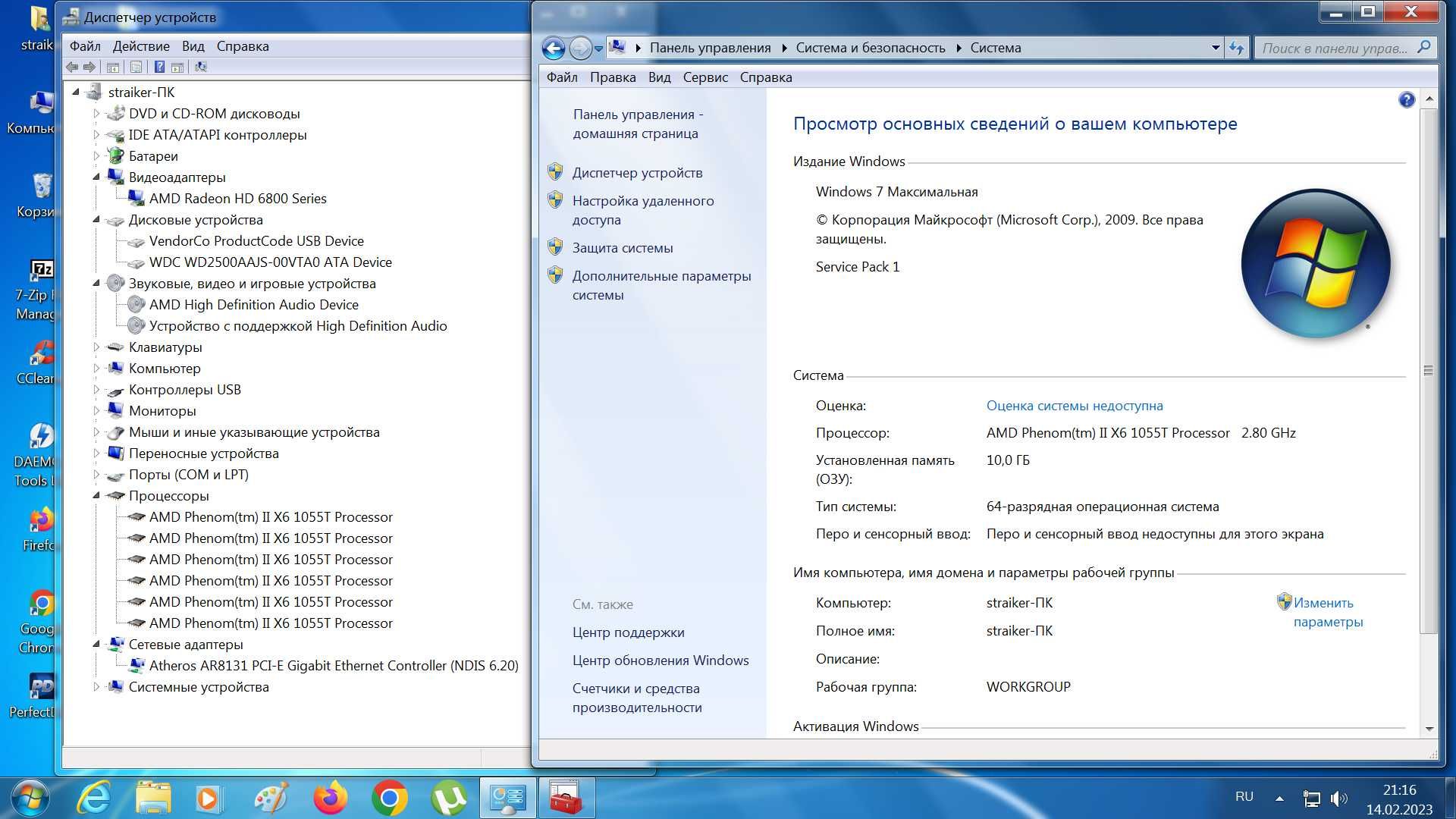Click Изменить параметры link
The image size is (1456, 819).
(x=1328, y=612)
